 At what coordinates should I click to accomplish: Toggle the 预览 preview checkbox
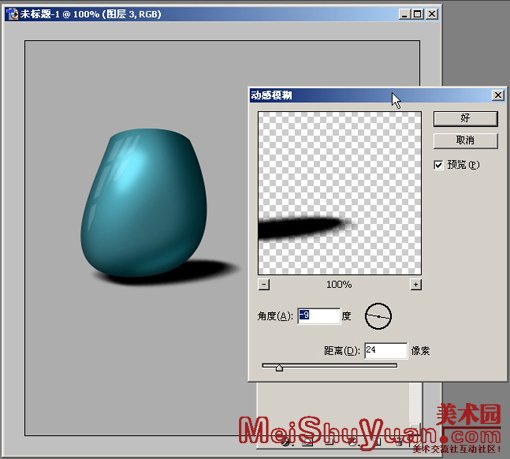[438, 165]
